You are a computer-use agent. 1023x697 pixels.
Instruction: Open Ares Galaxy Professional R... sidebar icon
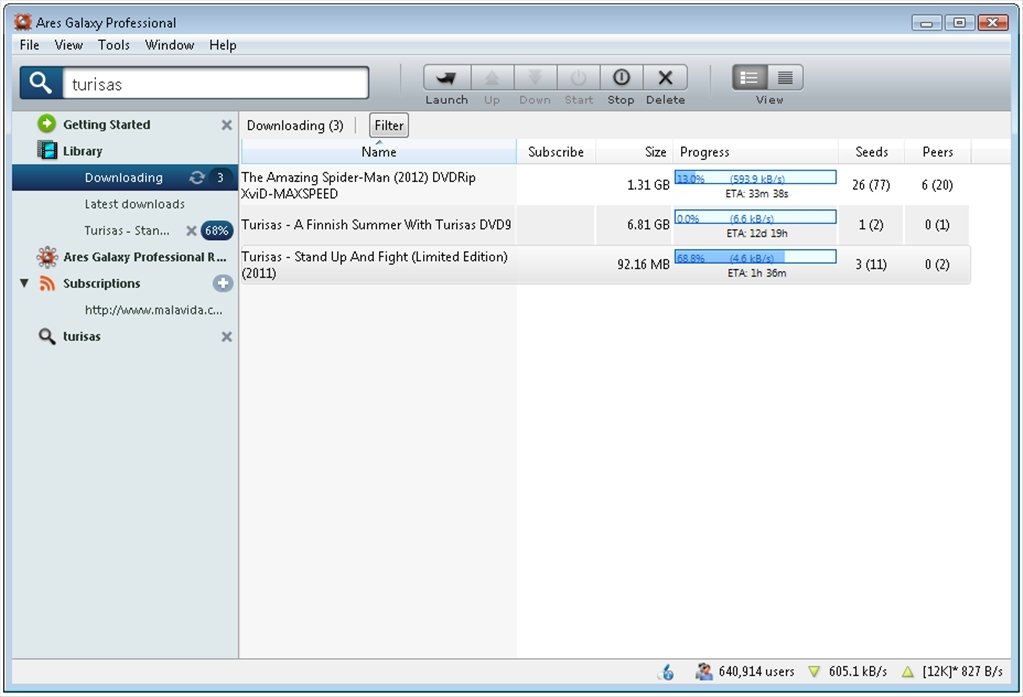tap(47, 257)
